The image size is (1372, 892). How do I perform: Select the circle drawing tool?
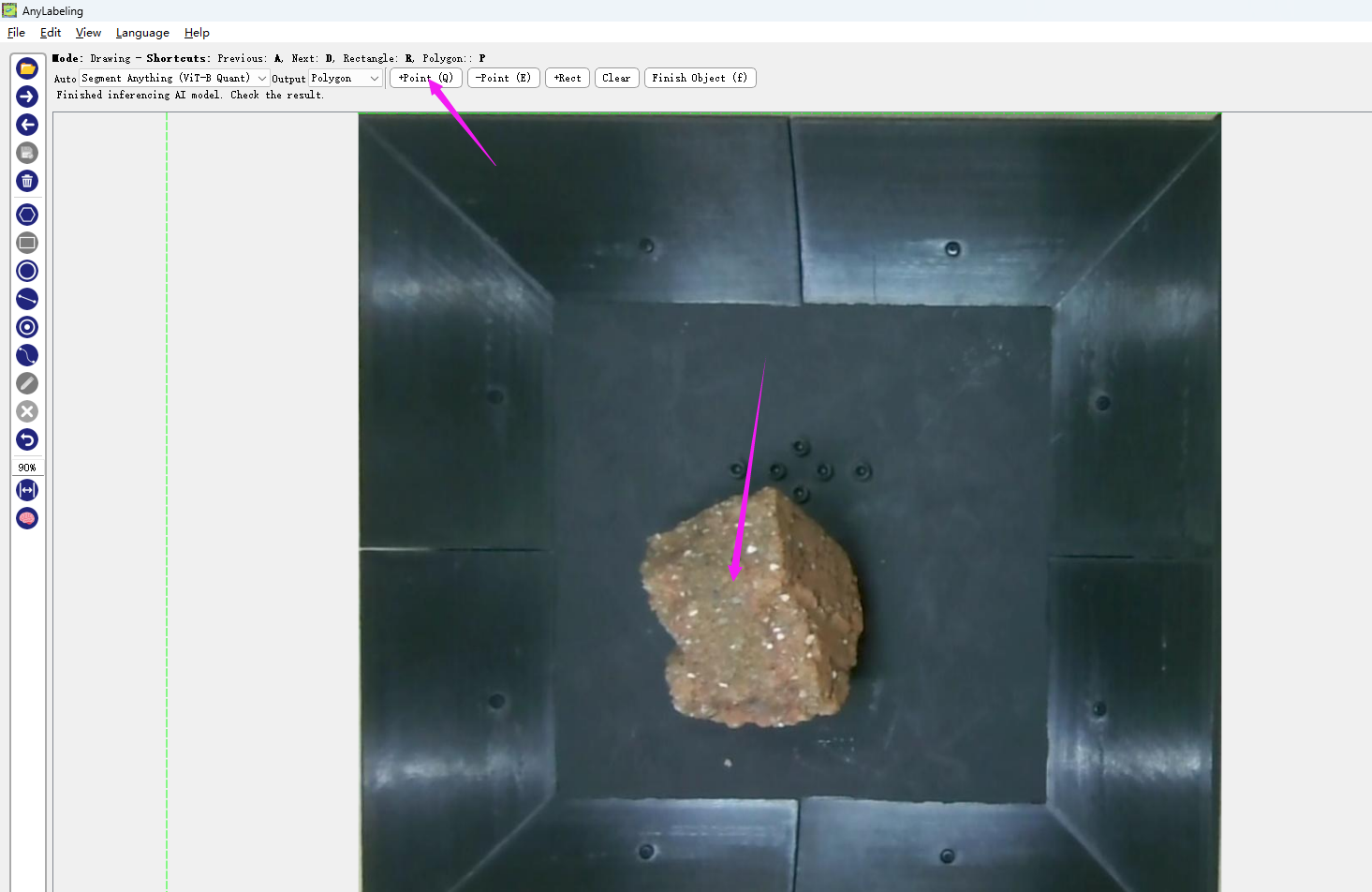pyautogui.click(x=27, y=271)
